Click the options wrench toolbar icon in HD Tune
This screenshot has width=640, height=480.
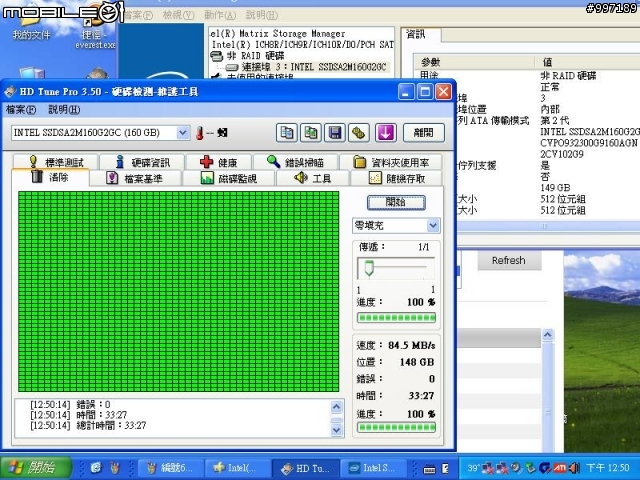(359, 133)
